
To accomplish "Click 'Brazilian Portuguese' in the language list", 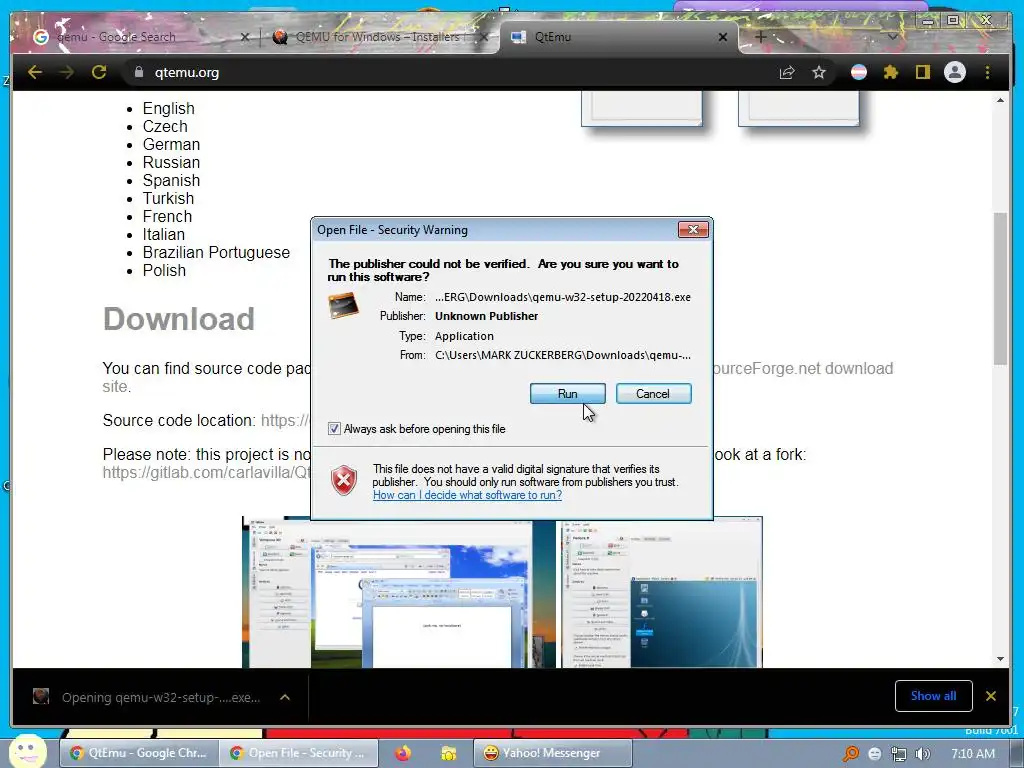I will [216, 253].
